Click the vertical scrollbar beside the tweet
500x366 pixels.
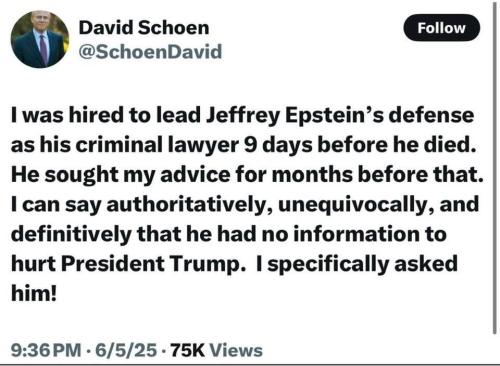click(x=494, y=167)
